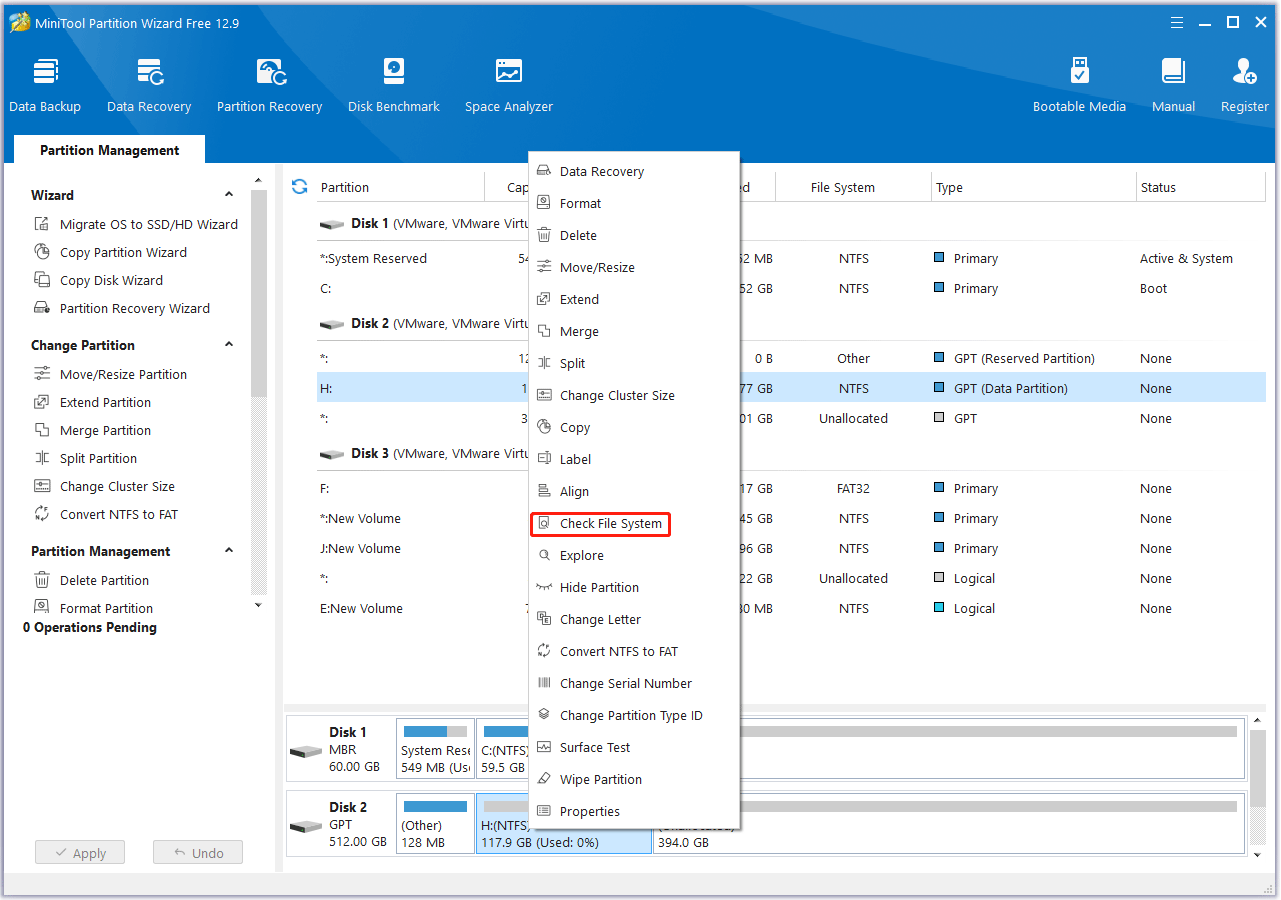Click Disk 1 drive icon in disk map
1281x900 pixels.
305,751
